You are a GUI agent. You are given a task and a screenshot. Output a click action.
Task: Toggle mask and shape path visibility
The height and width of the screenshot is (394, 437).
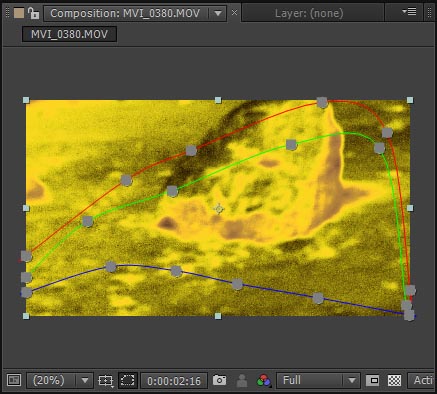coord(372,380)
